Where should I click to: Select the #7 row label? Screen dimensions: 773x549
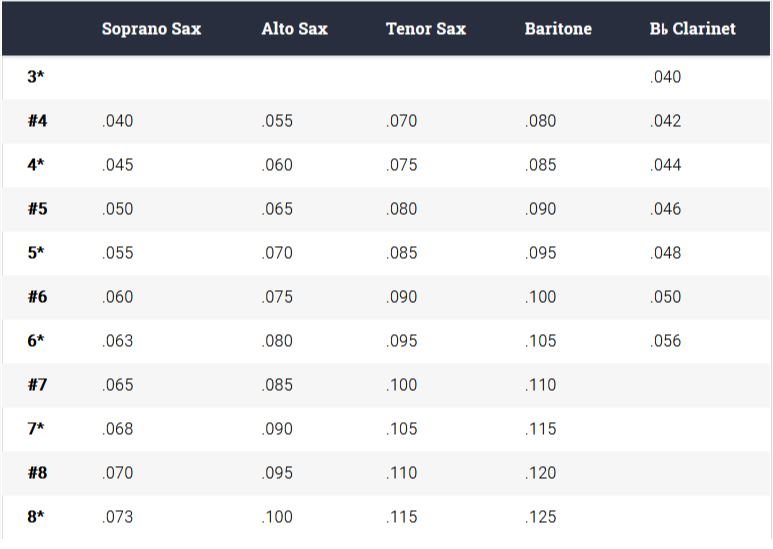point(37,385)
